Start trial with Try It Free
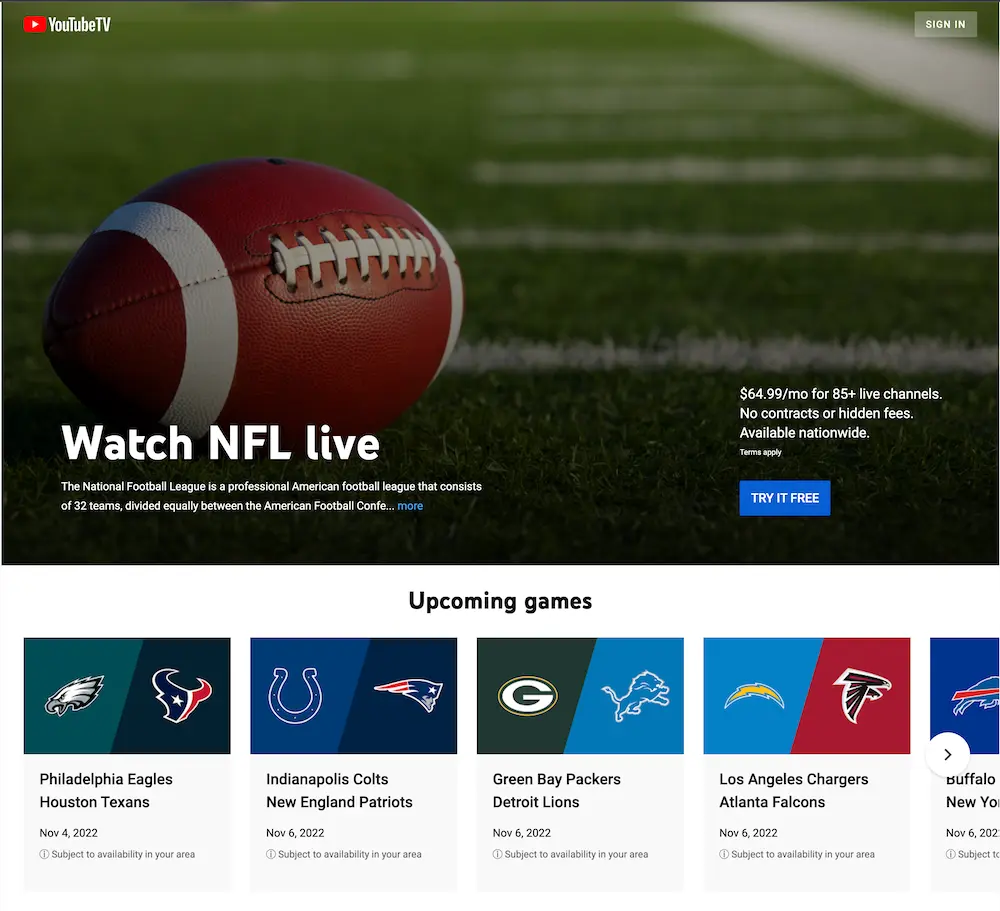1000x911 pixels. pyautogui.click(x=784, y=498)
